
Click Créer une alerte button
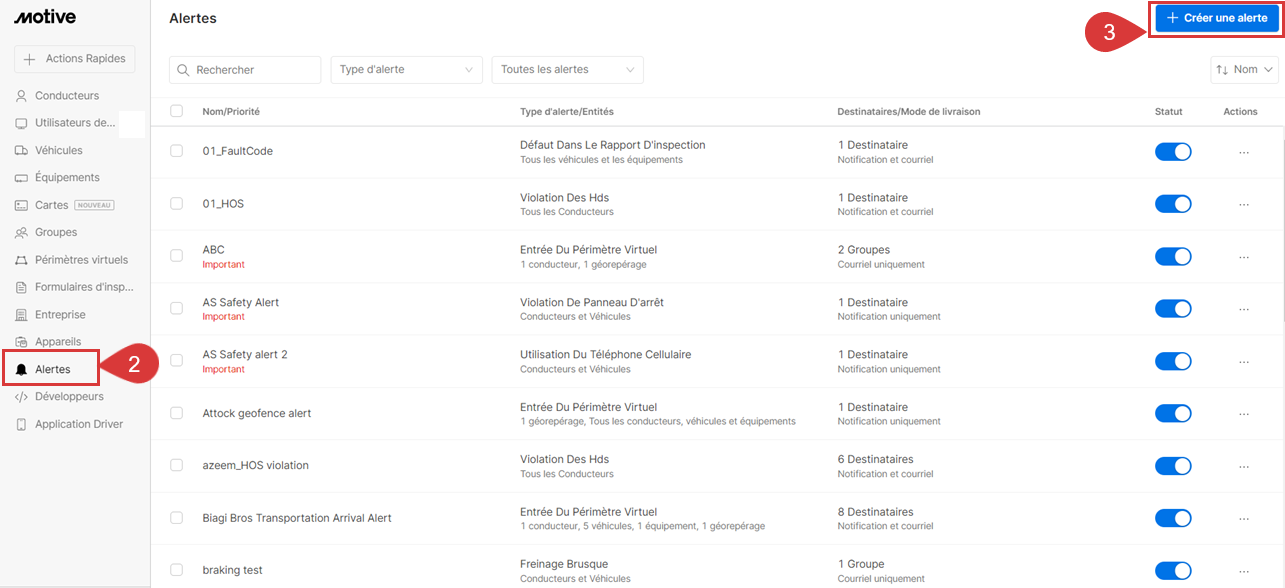[1216, 19]
